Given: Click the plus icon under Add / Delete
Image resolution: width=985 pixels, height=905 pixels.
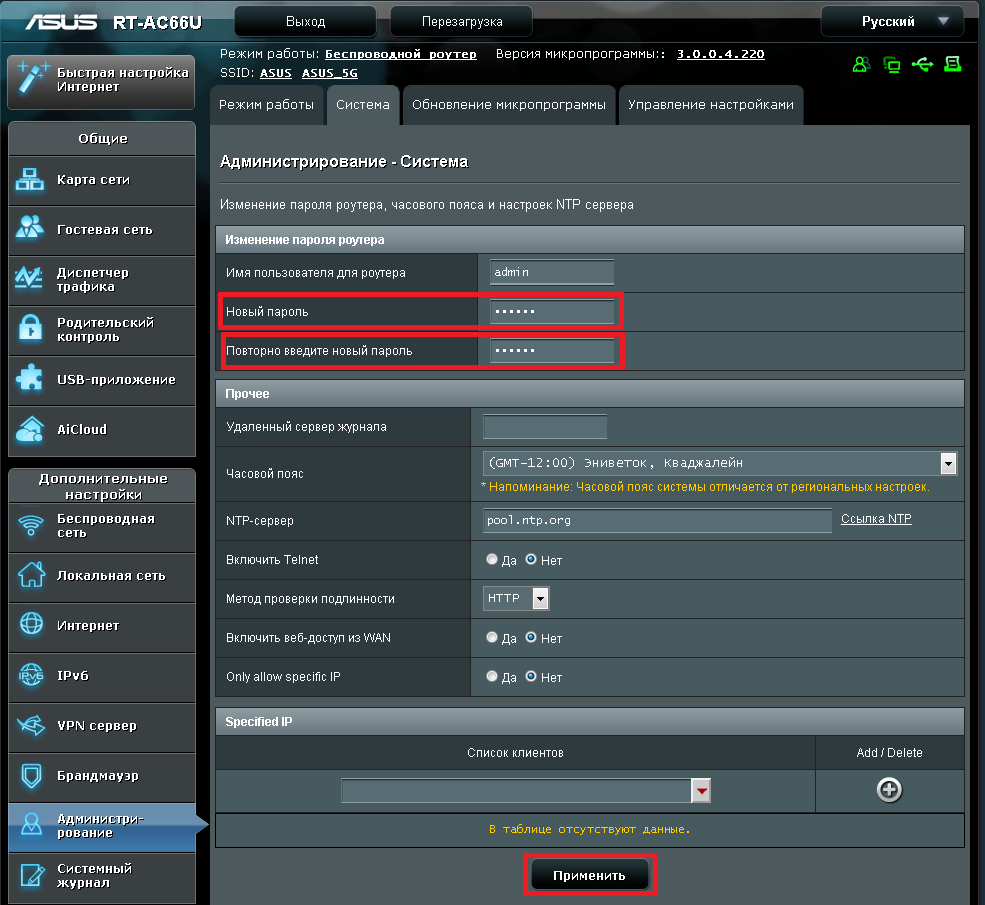Looking at the screenshot, I should point(889,790).
